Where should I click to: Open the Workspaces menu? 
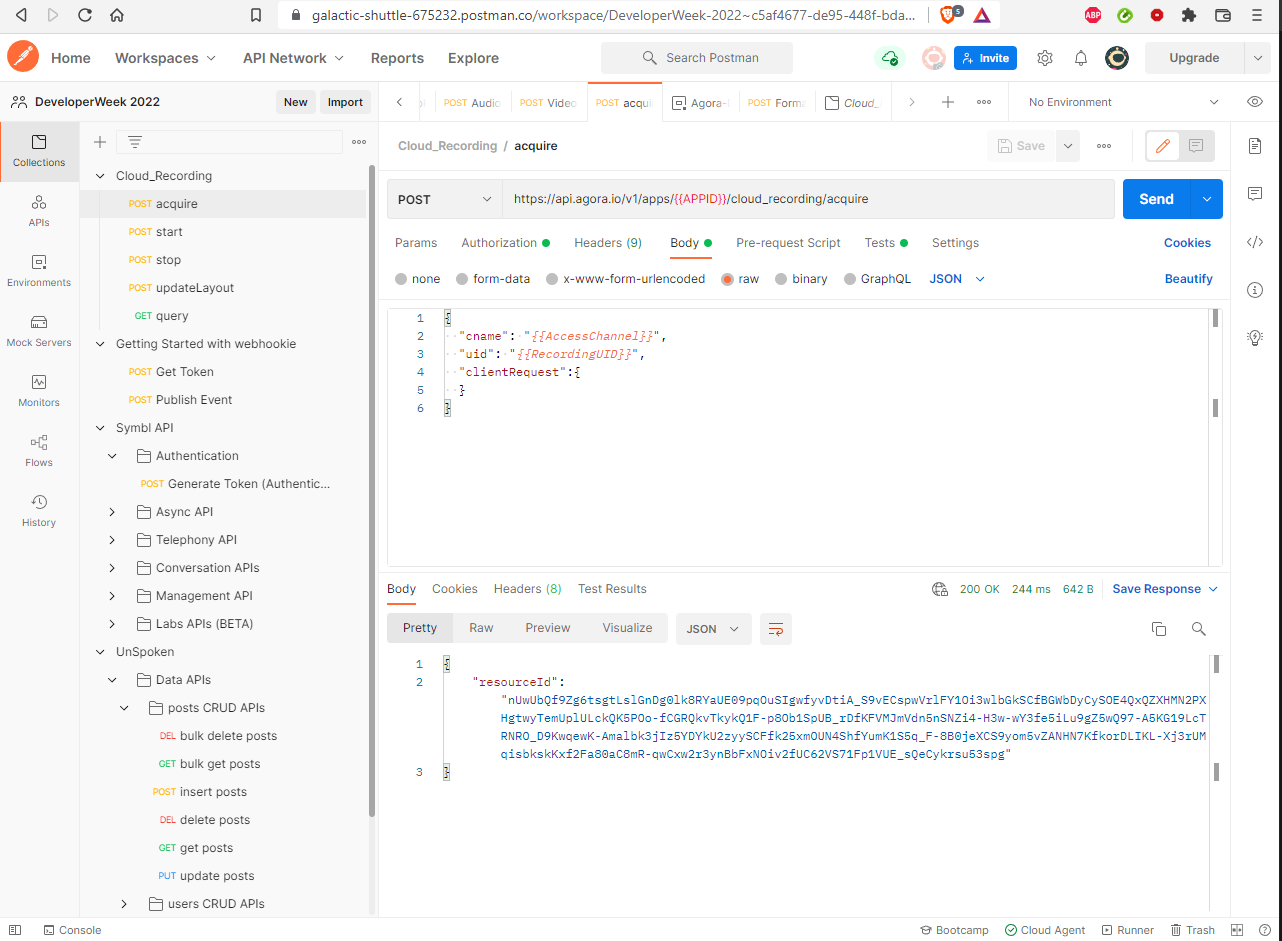165,58
